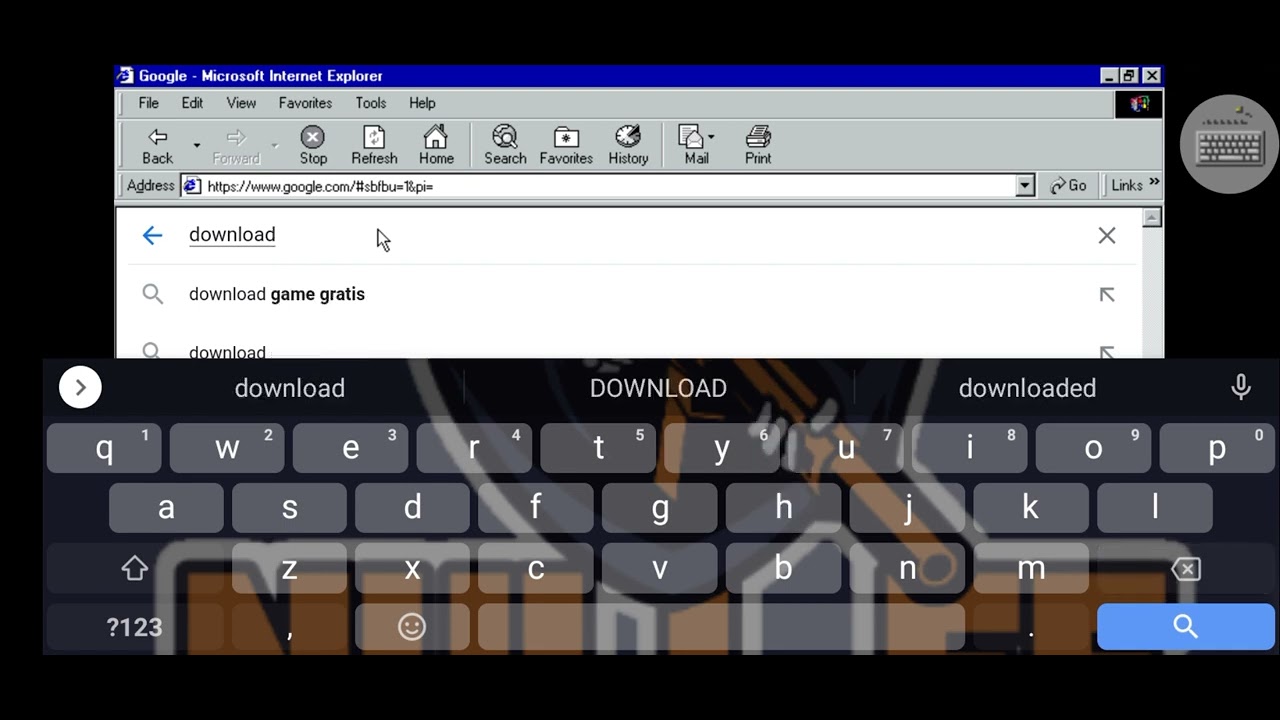The height and width of the screenshot is (720, 1280).
Task: Click blue back arrow in Google search
Action: (x=152, y=235)
